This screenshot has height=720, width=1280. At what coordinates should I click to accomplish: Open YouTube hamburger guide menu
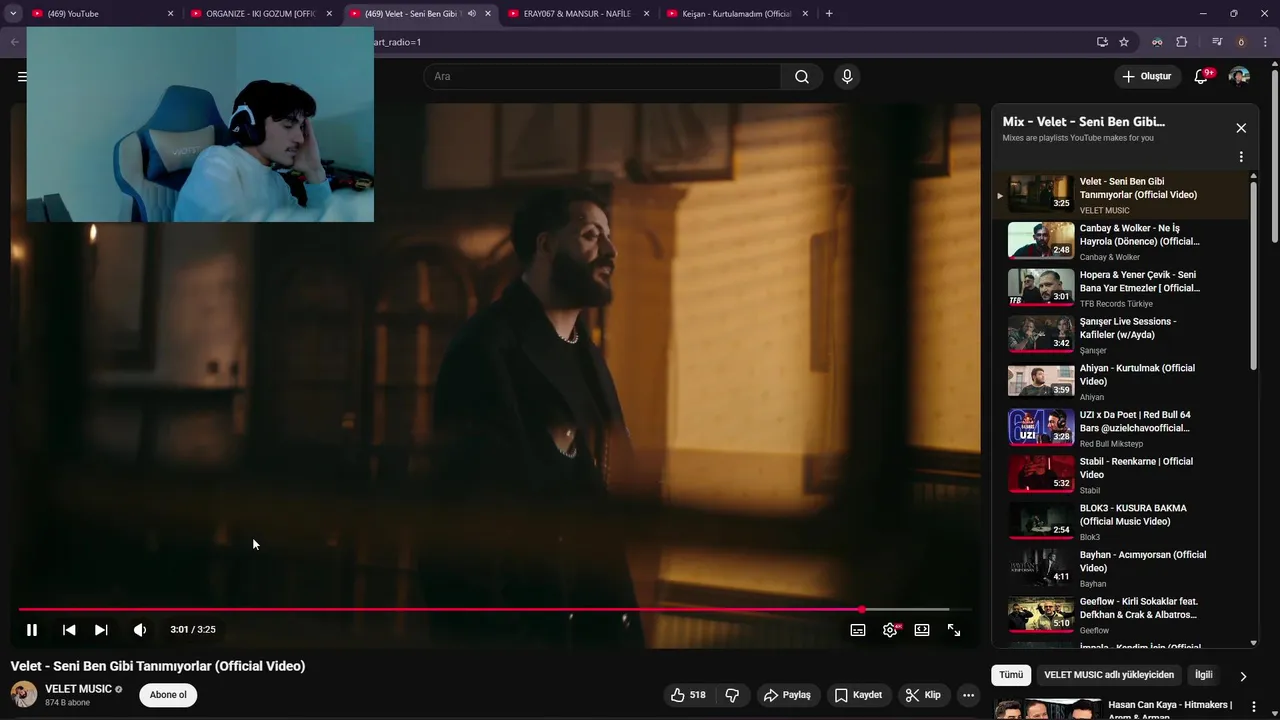(22, 77)
